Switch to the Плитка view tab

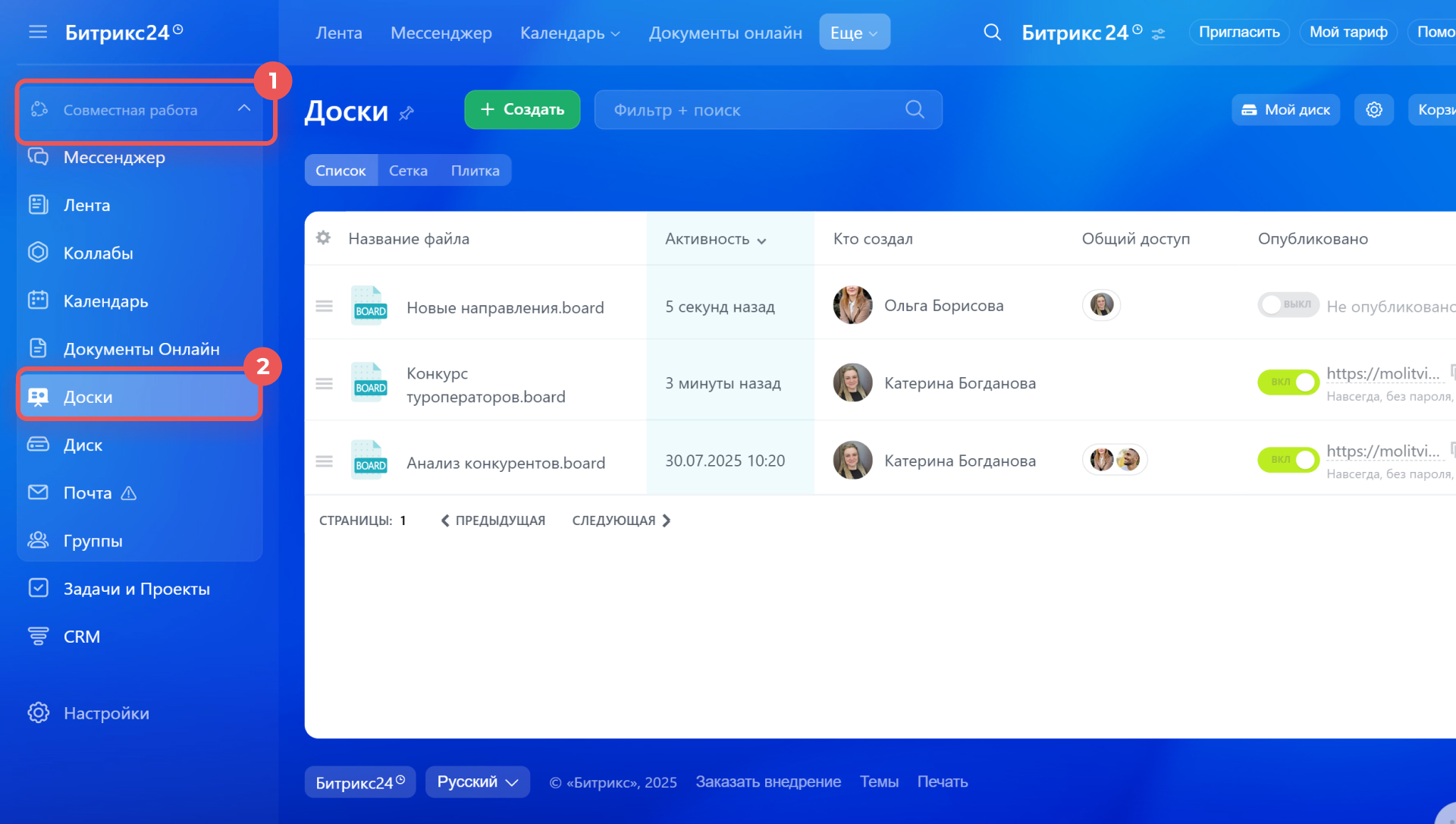pyautogui.click(x=475, y=171)
